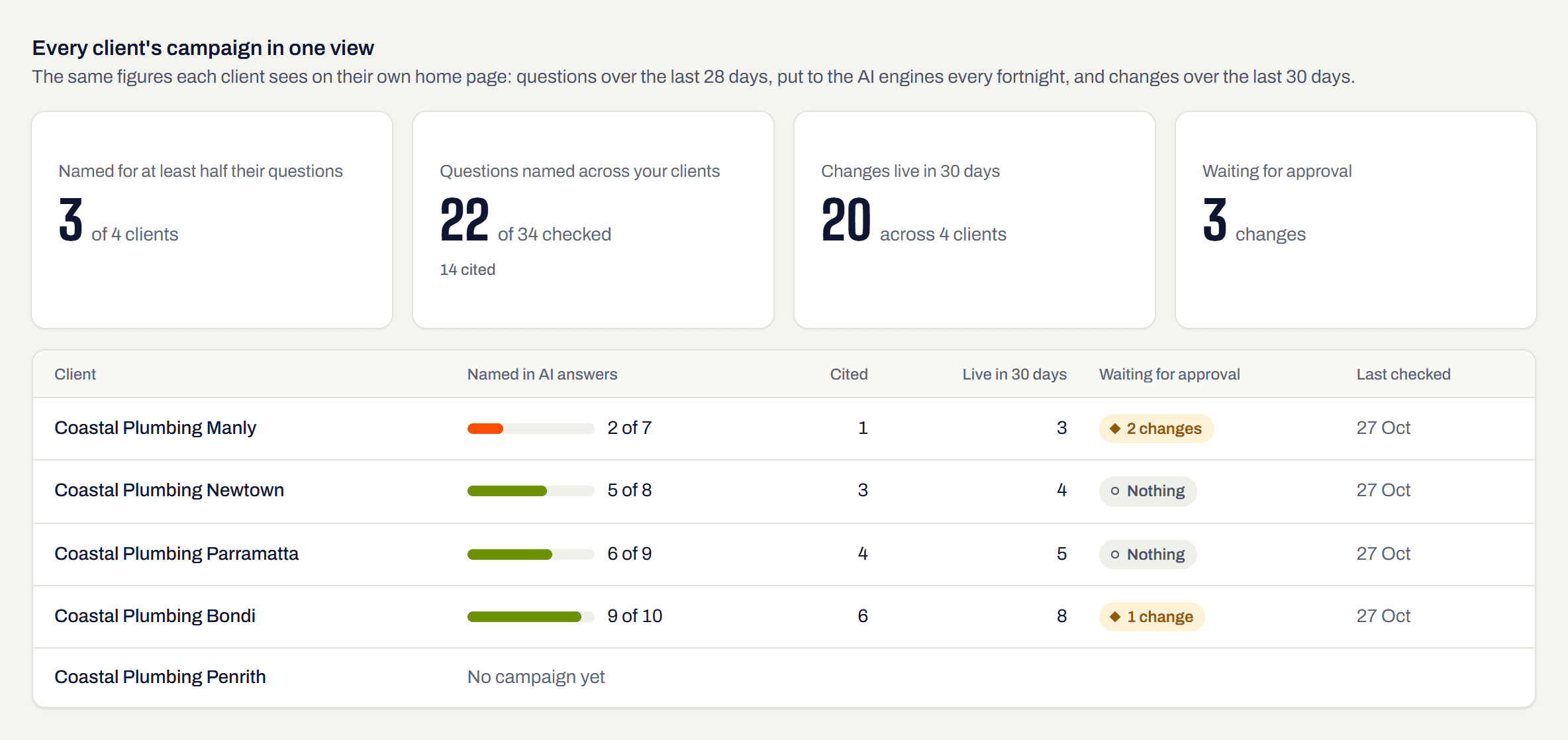
Task: Click the '2 of 7' value
Action: coord(630,428)
